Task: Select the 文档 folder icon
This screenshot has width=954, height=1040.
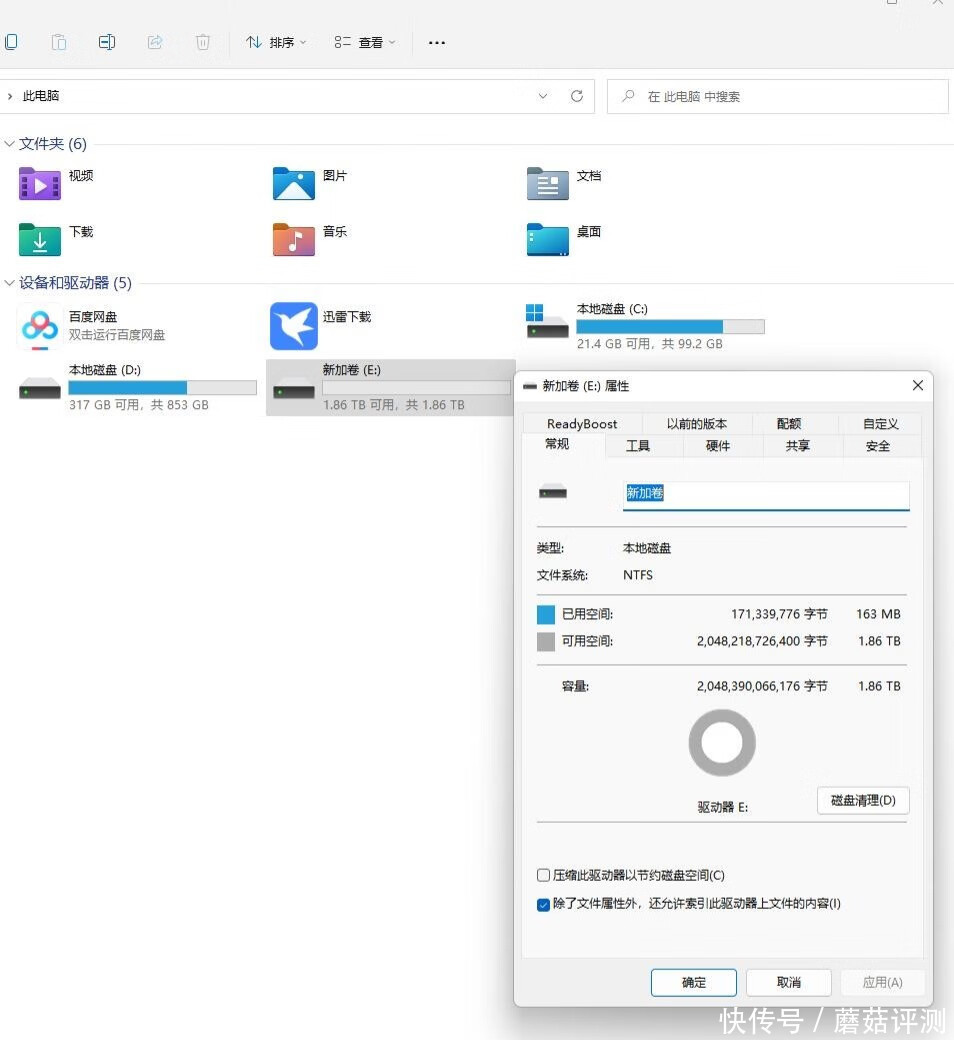Action: coord(547,184)
